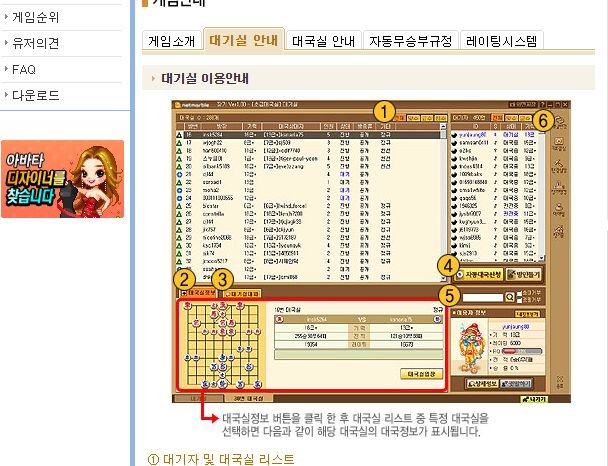Image resolution: width=608 pixels, height=466 pixels.
Task: Select user samsan0411 in the user list
Action: [x=494, y=143]
